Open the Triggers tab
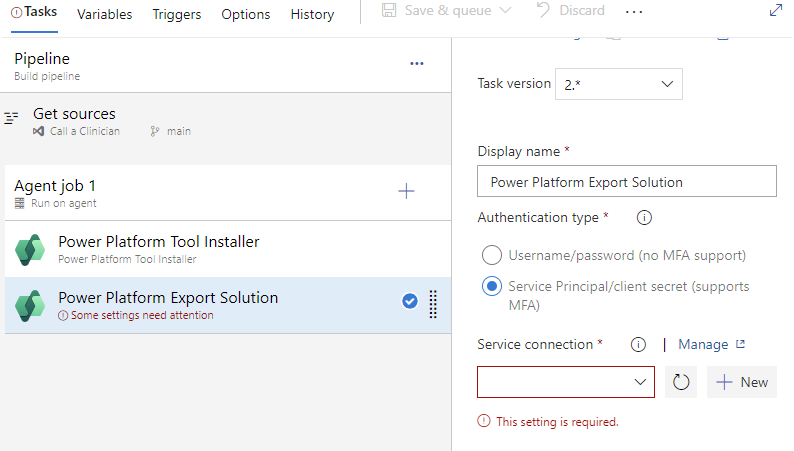 pos(177,14)
